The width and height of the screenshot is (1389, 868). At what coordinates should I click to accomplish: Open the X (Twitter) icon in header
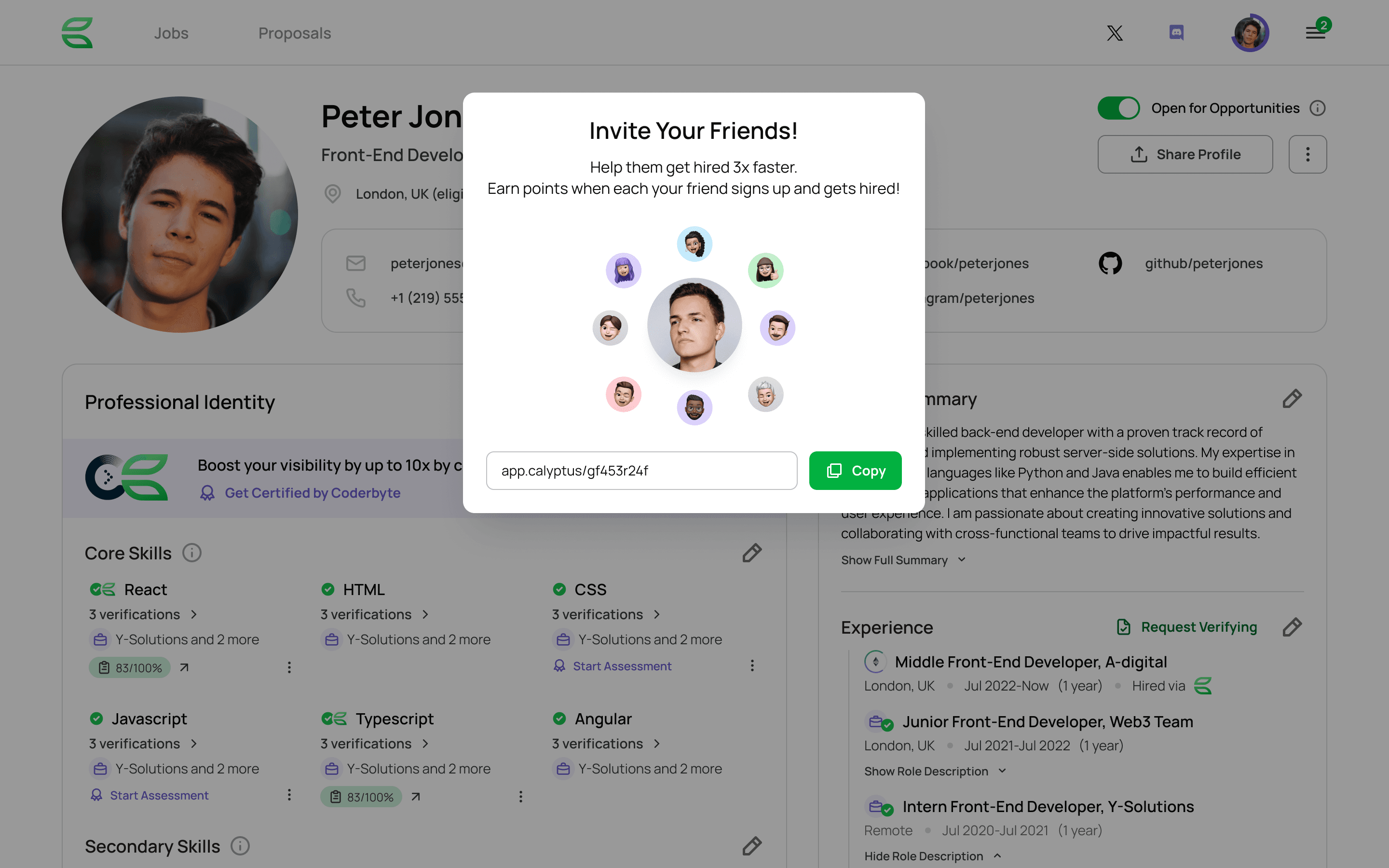(1115, 33)
